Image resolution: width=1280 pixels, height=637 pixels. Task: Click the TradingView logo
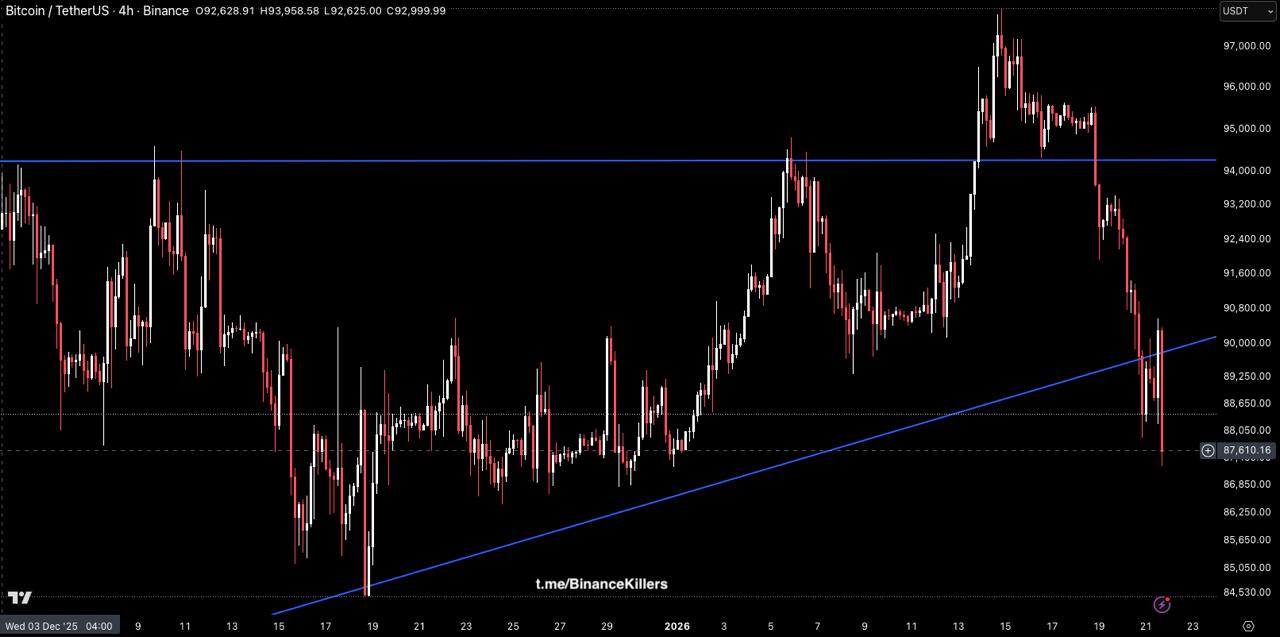(x=19, y=598)
